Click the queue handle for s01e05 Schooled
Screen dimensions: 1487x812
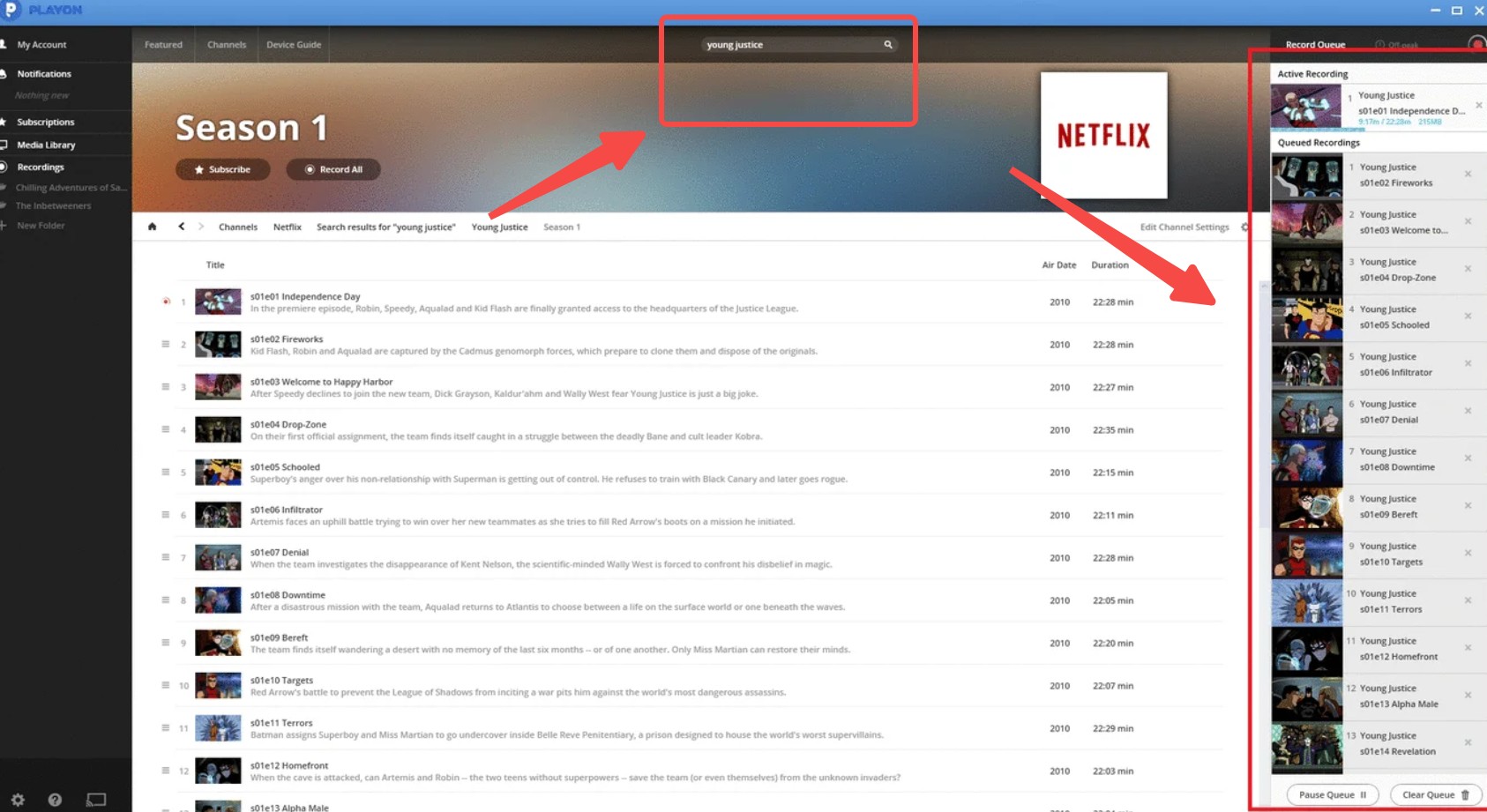pos(165,472)
